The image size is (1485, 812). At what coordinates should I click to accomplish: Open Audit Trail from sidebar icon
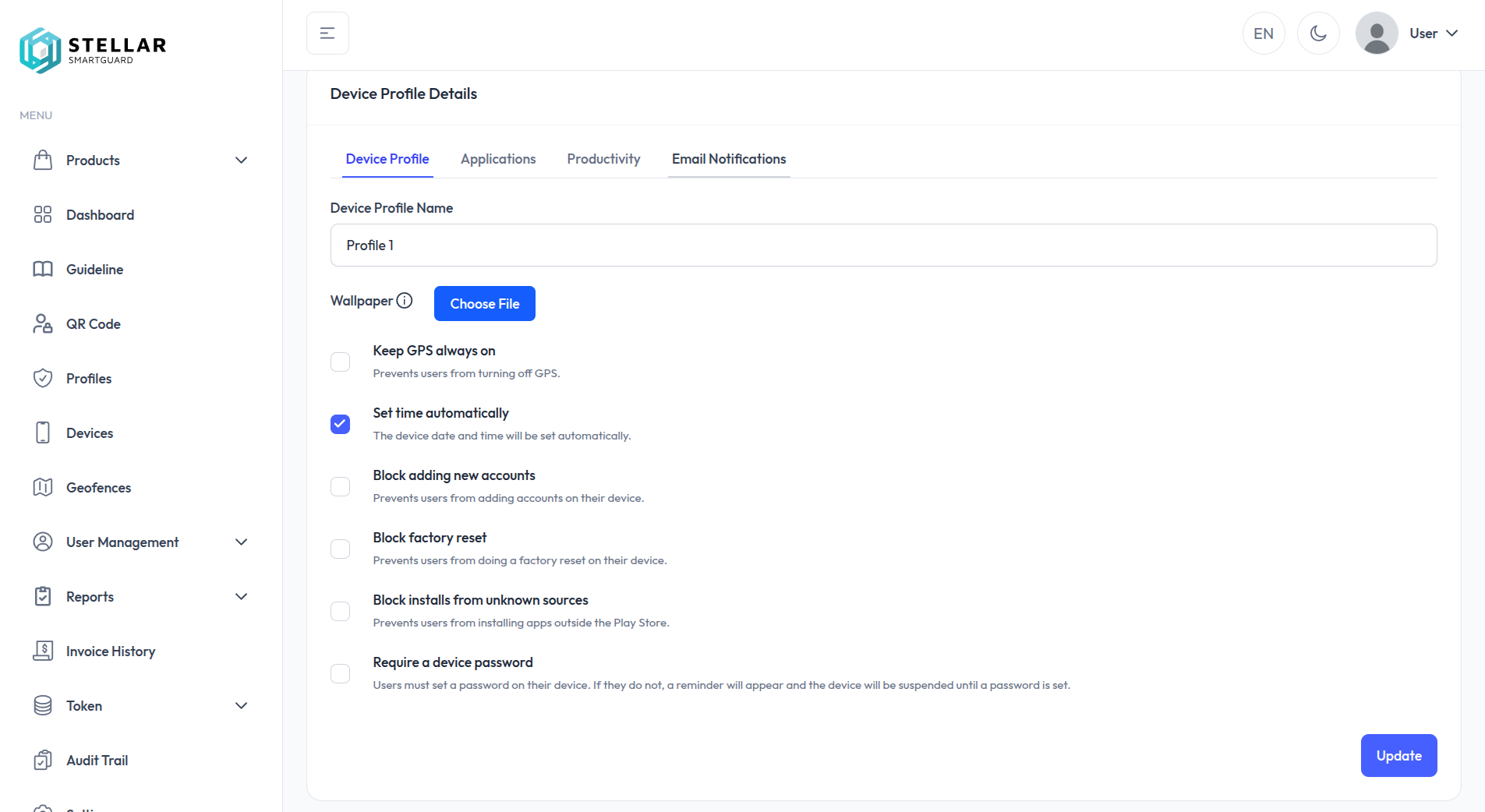click(x=43, y=761)
